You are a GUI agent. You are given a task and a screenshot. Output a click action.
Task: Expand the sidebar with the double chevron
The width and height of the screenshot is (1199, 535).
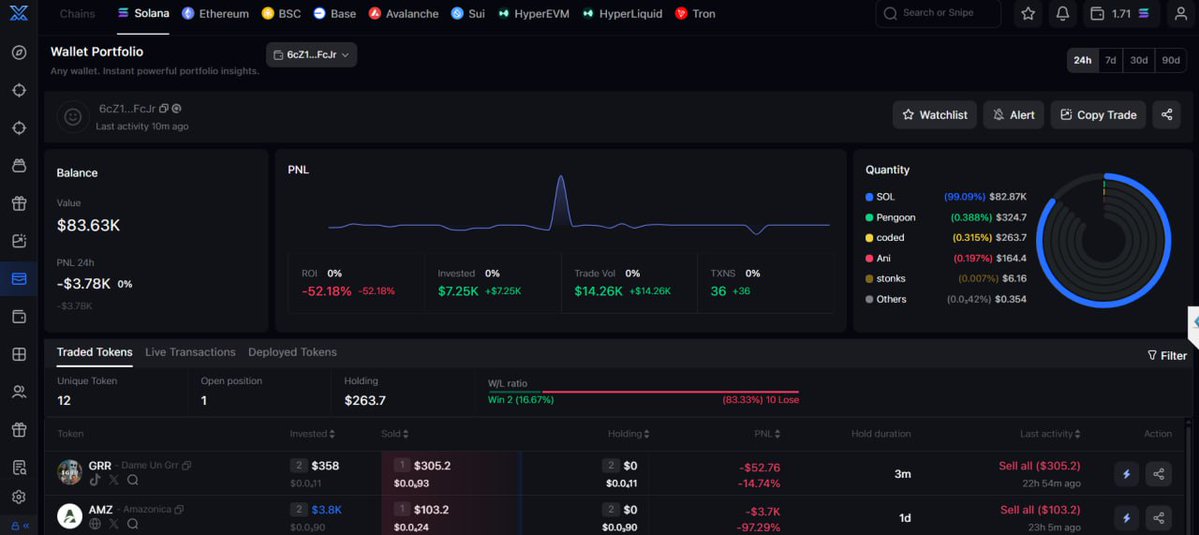(x=27, y=526)
